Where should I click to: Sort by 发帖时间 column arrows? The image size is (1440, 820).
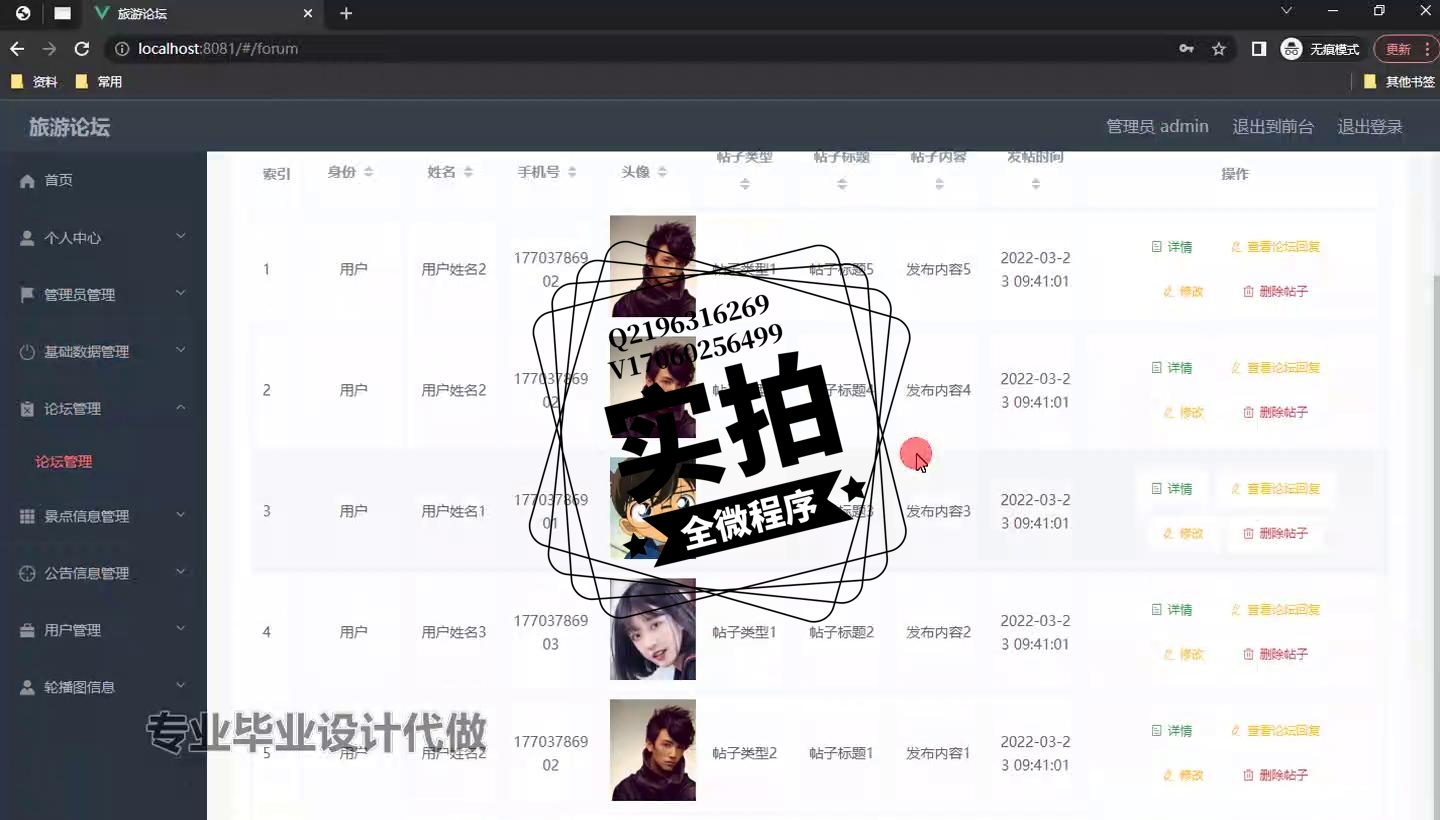[x=1036, y=183]
